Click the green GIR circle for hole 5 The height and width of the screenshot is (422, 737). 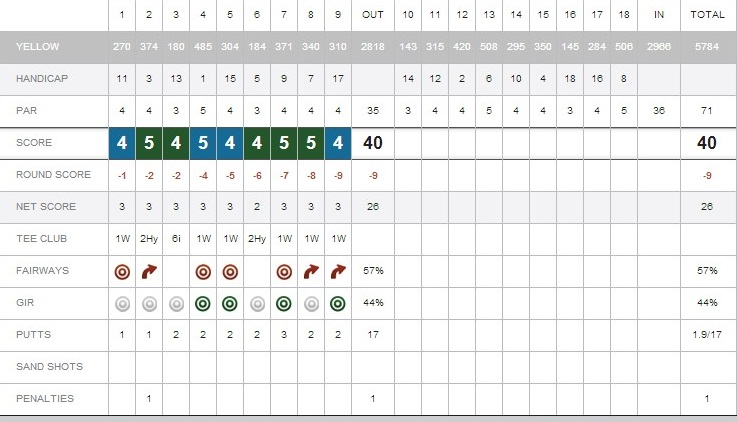[230, 303]
